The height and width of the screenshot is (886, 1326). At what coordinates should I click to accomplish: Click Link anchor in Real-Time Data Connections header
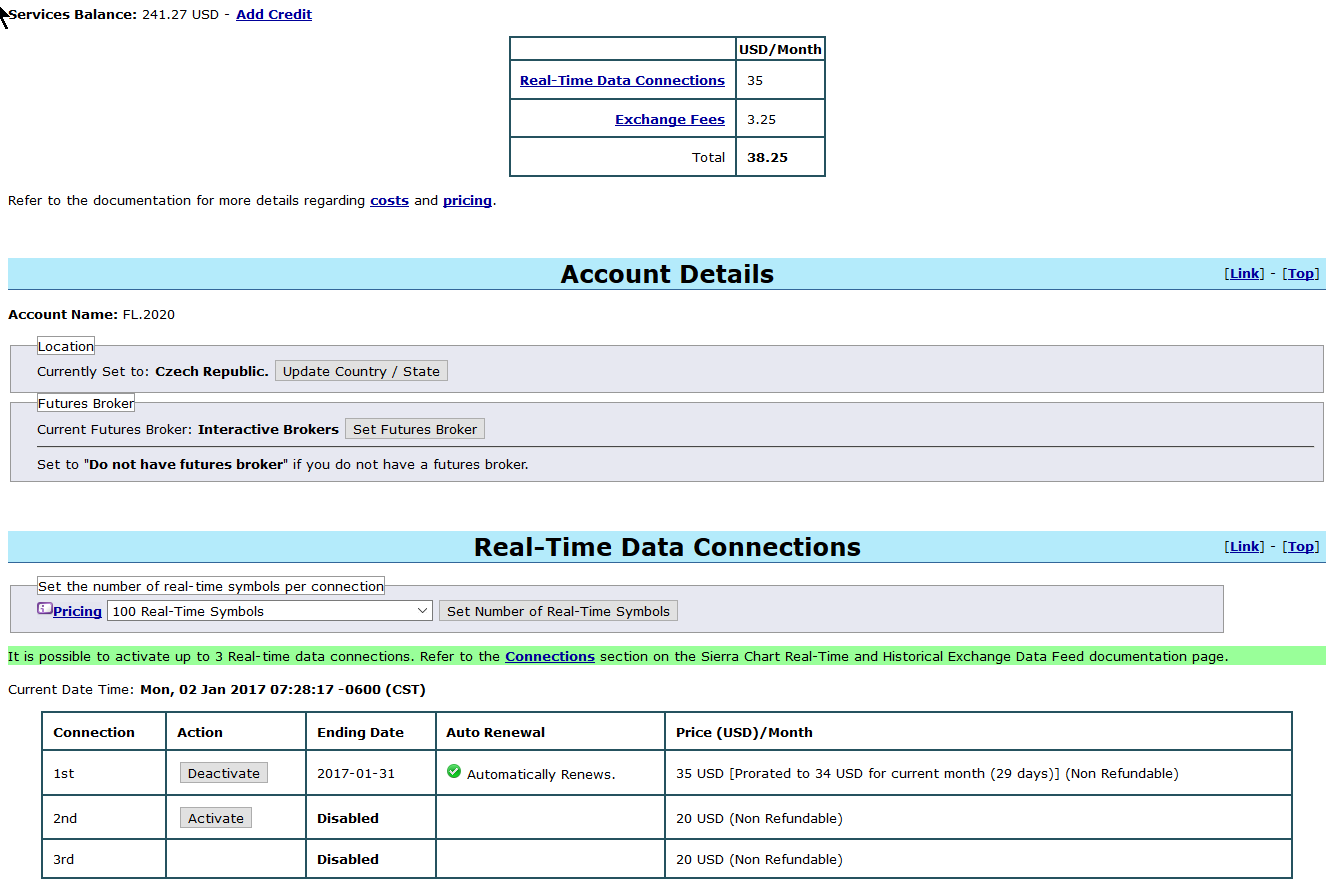(x=1244, y=547)
